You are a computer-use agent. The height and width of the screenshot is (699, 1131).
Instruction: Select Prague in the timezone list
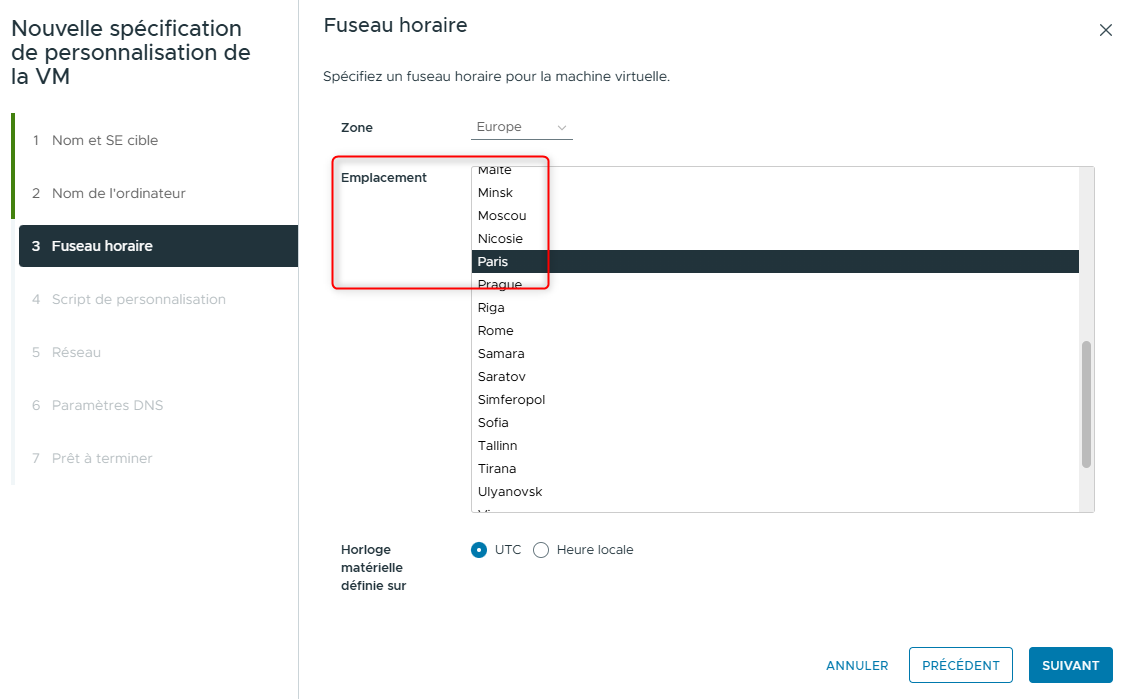[x=500, y=285]
